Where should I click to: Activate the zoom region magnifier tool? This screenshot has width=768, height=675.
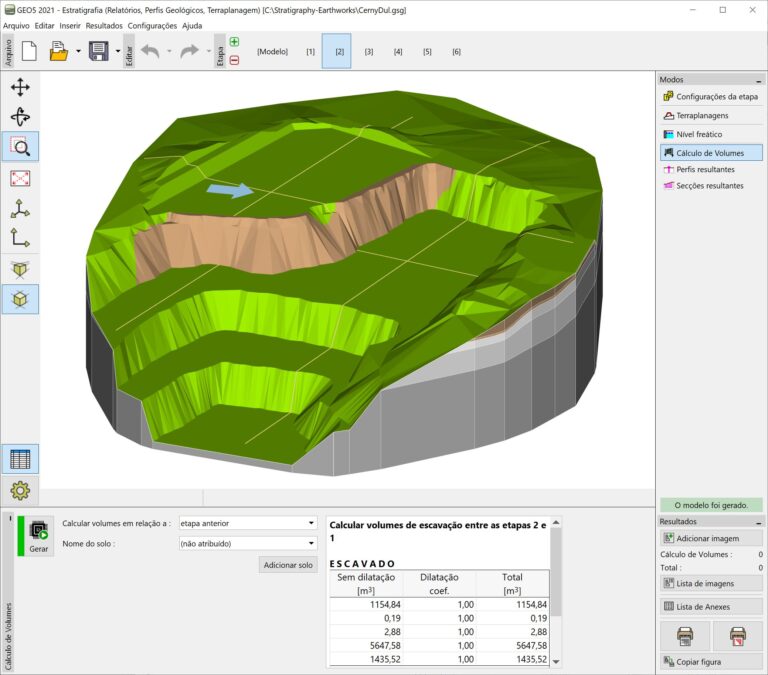pos(20,147)
